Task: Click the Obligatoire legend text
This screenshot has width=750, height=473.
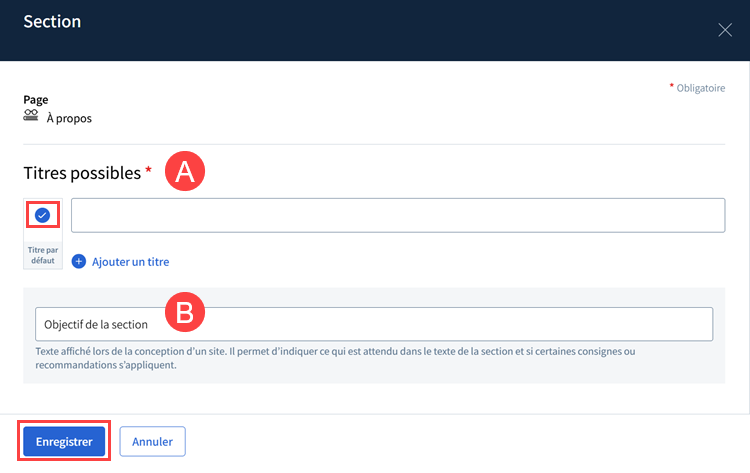Action: pos(701,88)
